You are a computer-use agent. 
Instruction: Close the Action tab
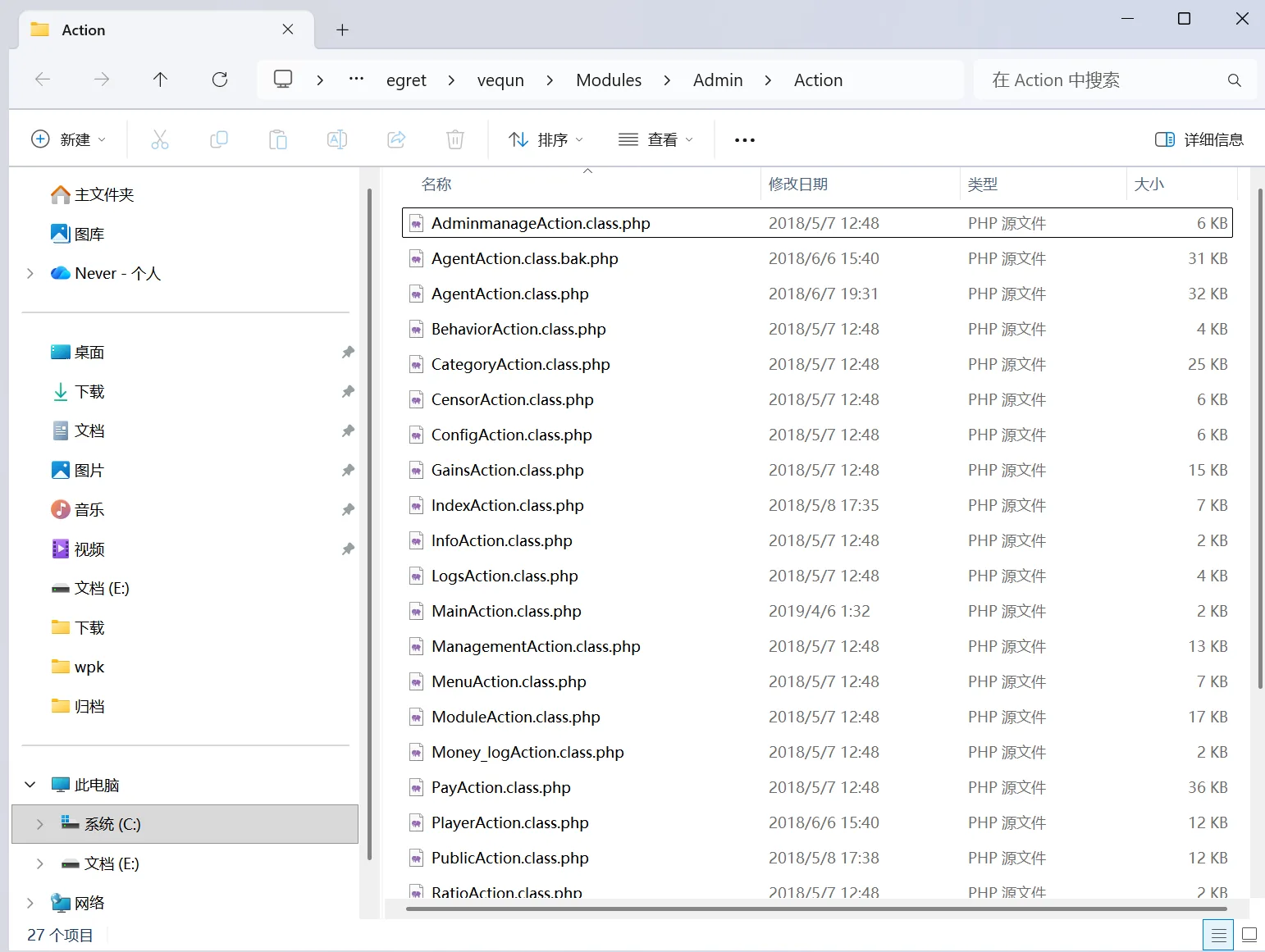(x=288, y=30)
